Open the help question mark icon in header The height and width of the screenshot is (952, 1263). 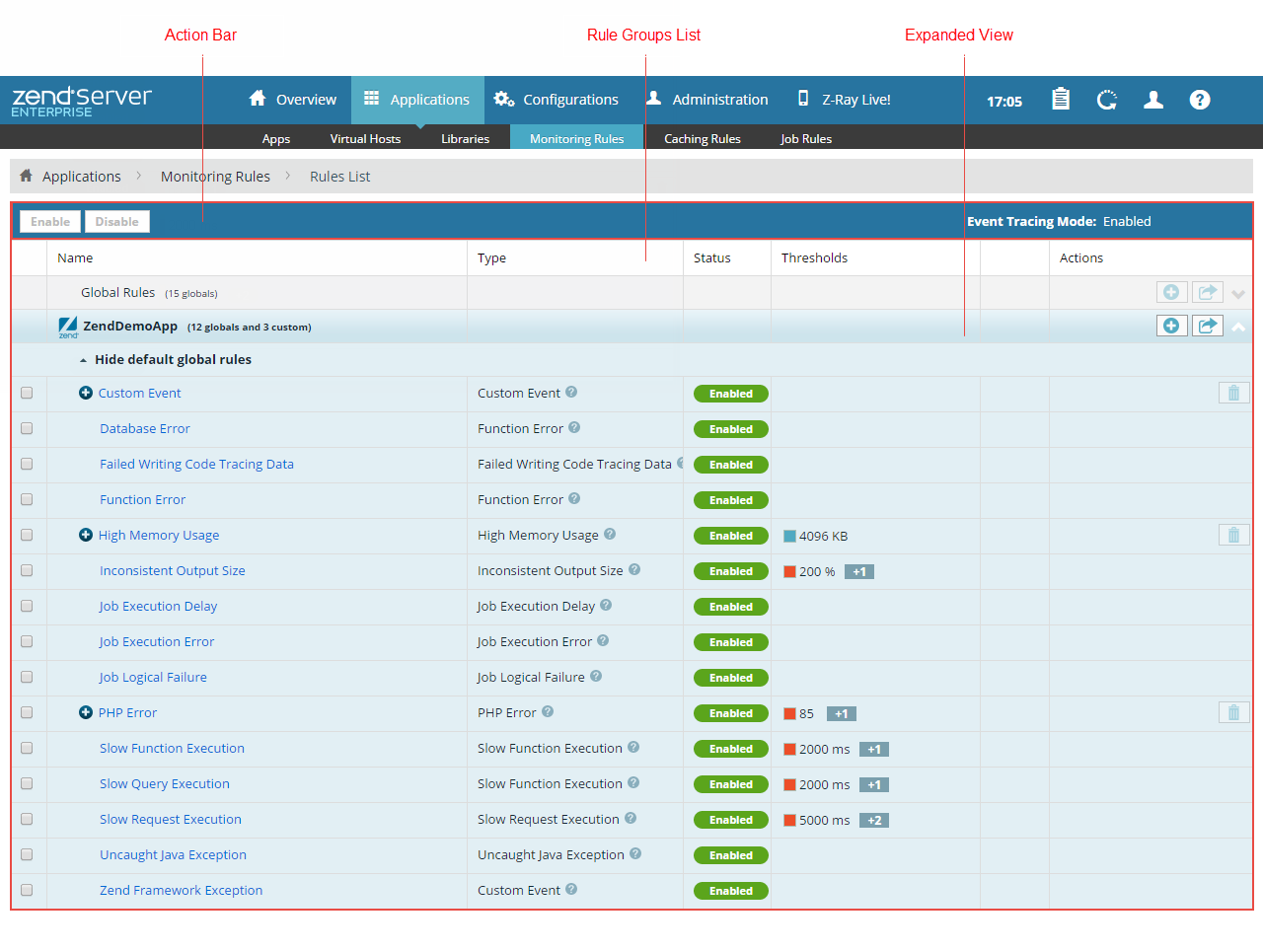click(x=1200, y=100)
